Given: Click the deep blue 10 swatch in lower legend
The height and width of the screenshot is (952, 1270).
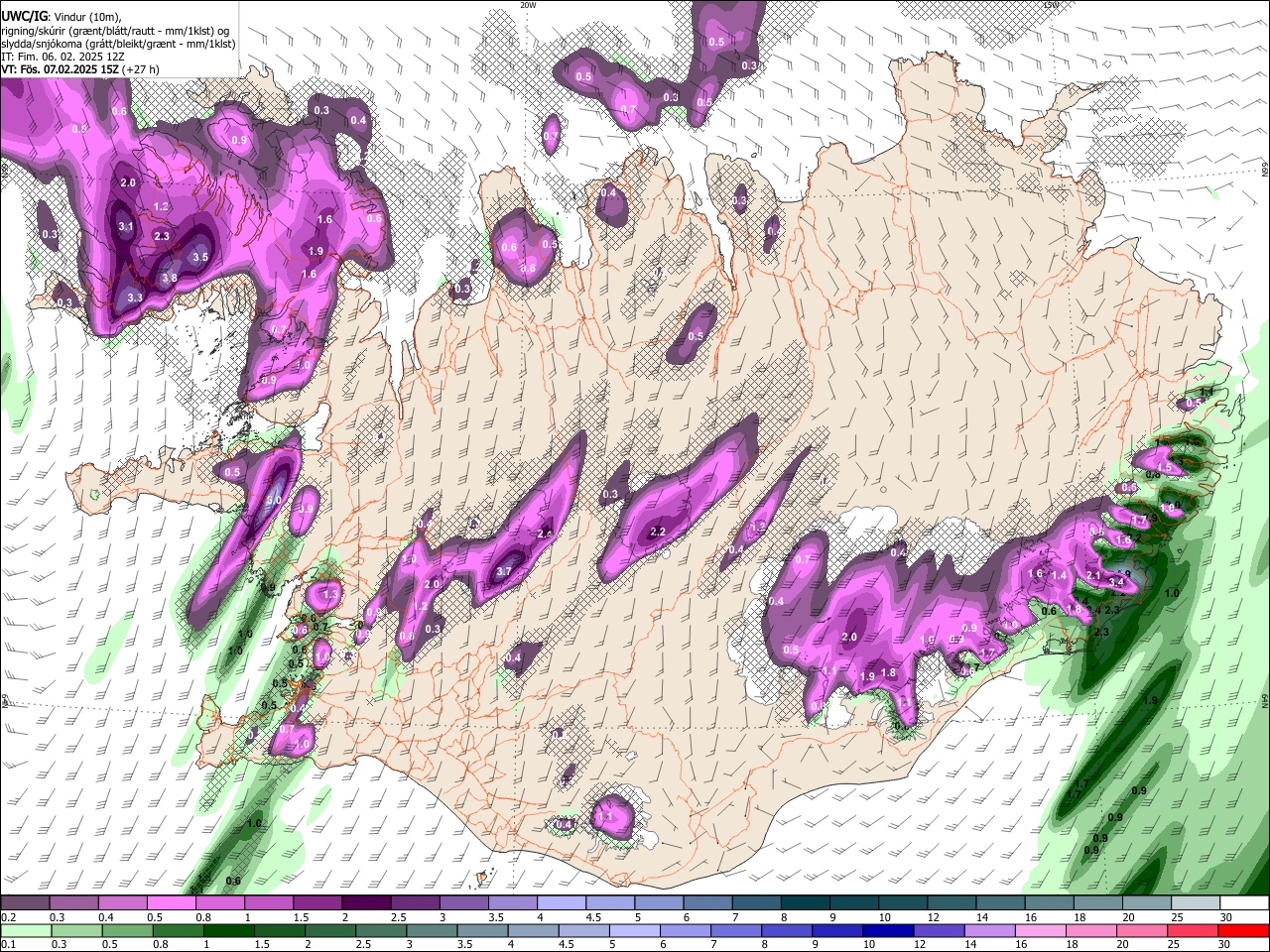Looking at the screenshot, I should pos(888,930).
